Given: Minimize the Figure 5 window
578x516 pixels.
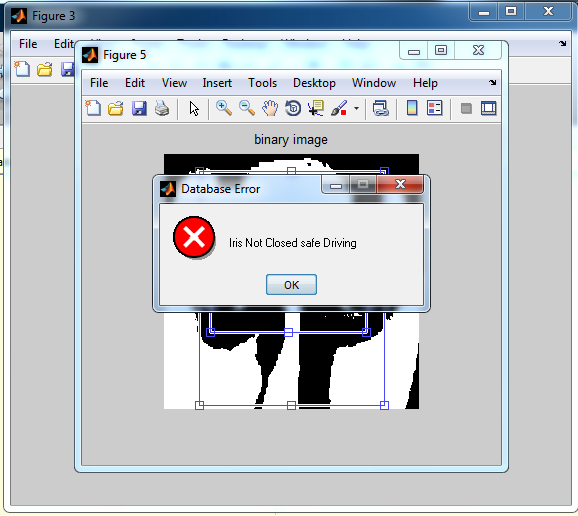Looking at the screenshot, I should 414,50.
